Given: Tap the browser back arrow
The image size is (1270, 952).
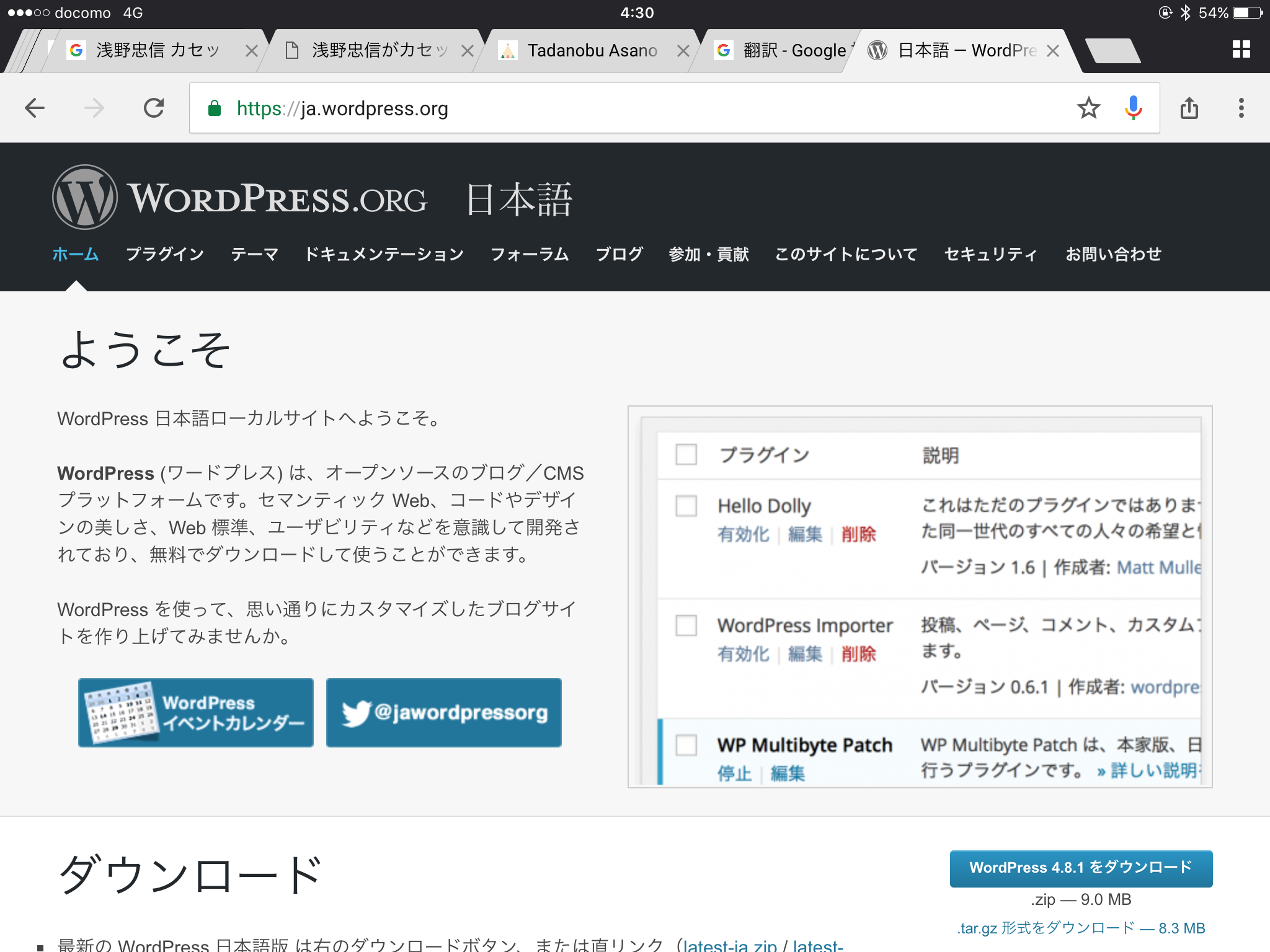Looking at the screenshot, I should [35, 108].
